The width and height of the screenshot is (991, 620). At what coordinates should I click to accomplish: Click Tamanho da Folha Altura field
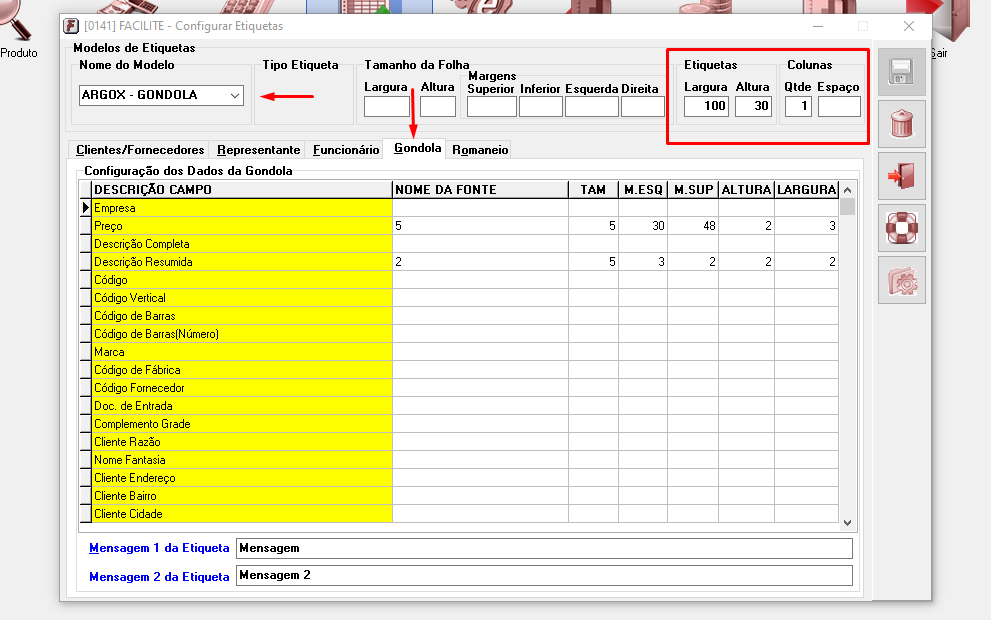click(438, 106)
